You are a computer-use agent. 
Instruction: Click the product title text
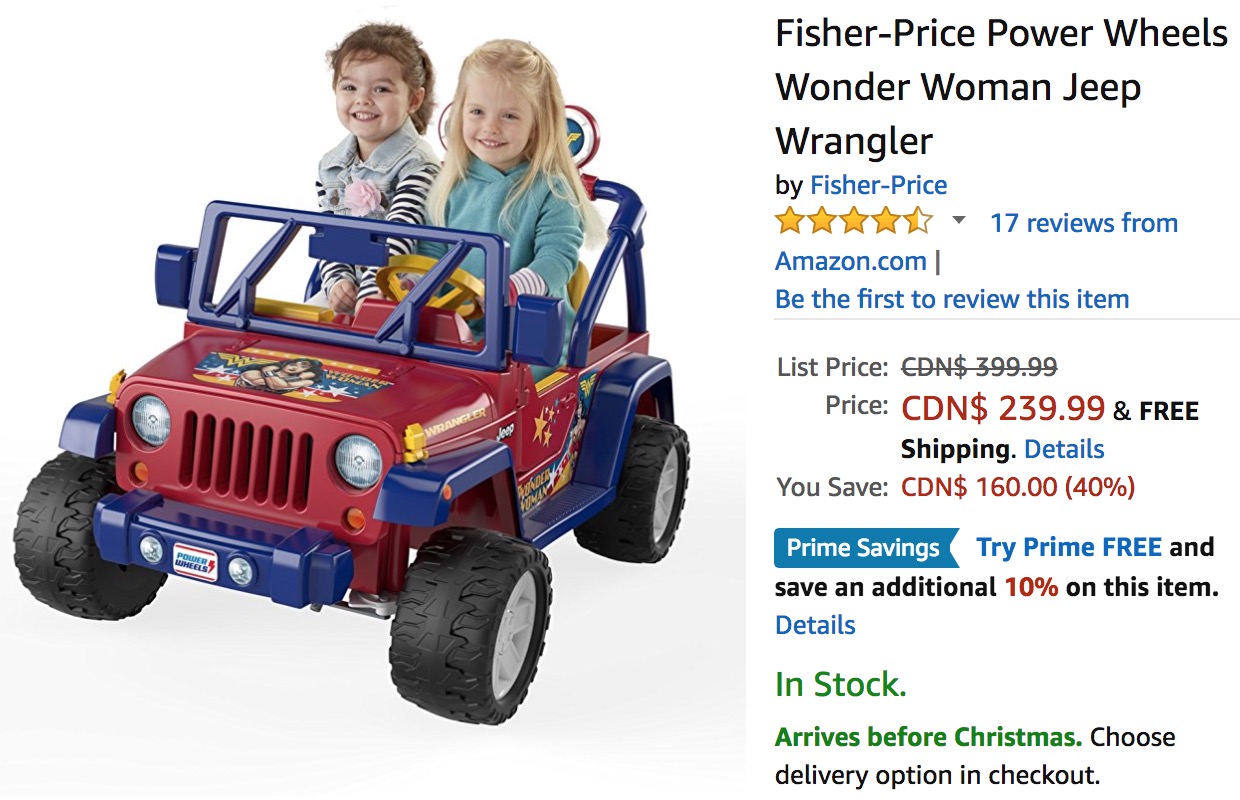[x=1002, y=87]
